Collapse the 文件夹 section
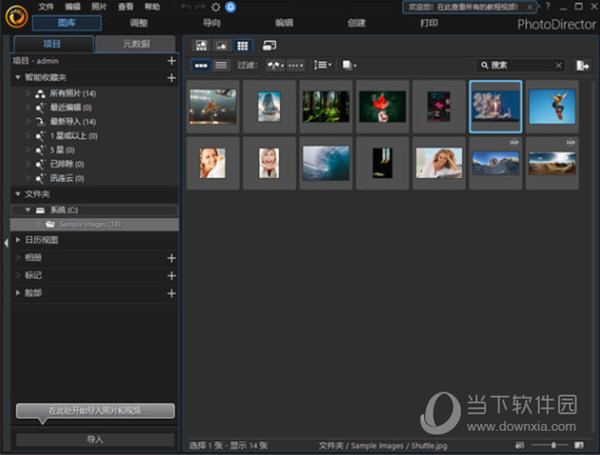Viewport: 600px width, 455px height. [x=18, y=194]
